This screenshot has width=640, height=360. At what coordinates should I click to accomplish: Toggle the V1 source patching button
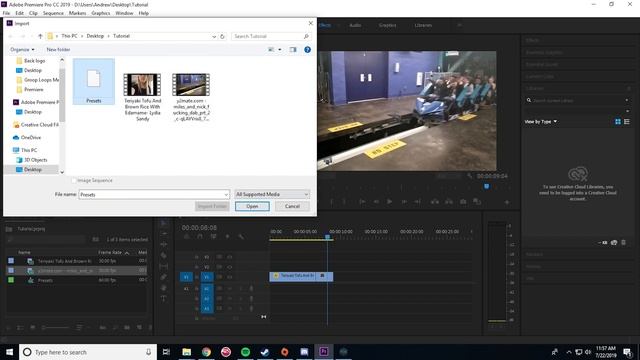186,277
